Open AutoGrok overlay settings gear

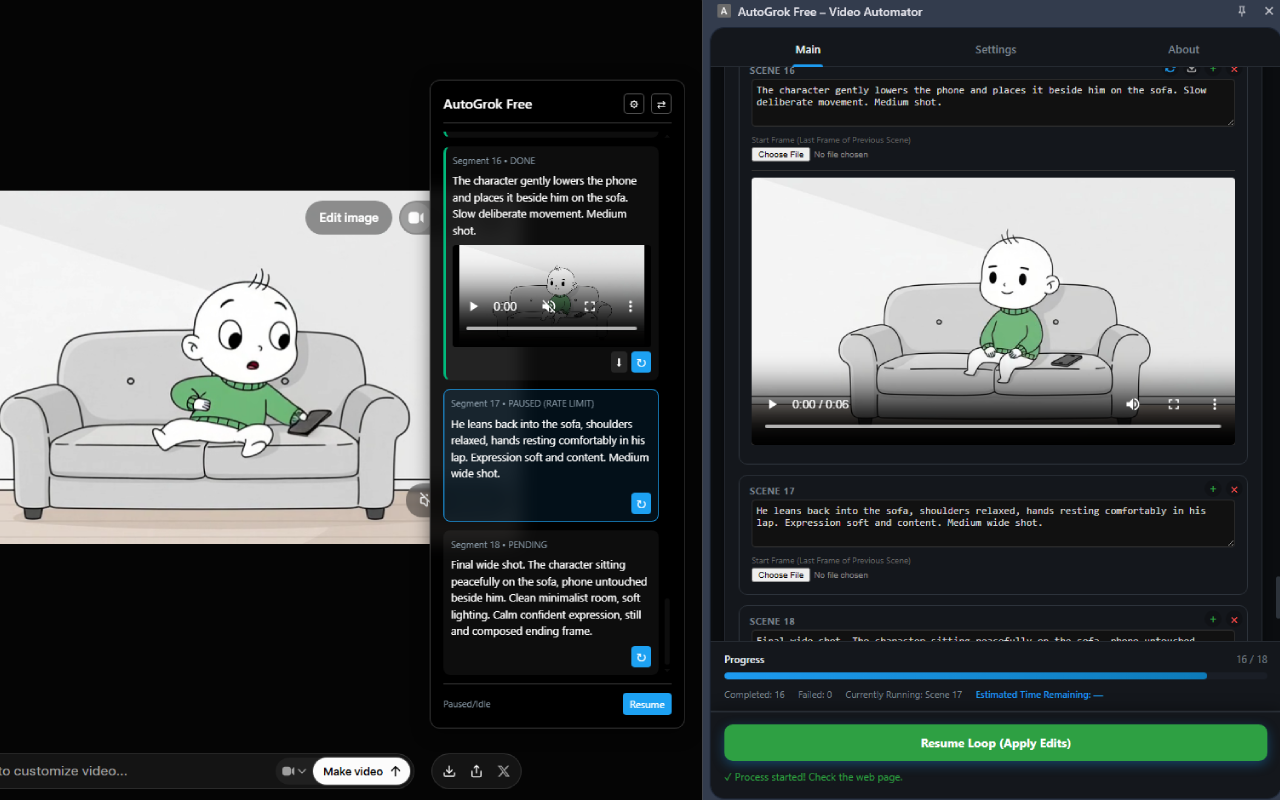633,104
